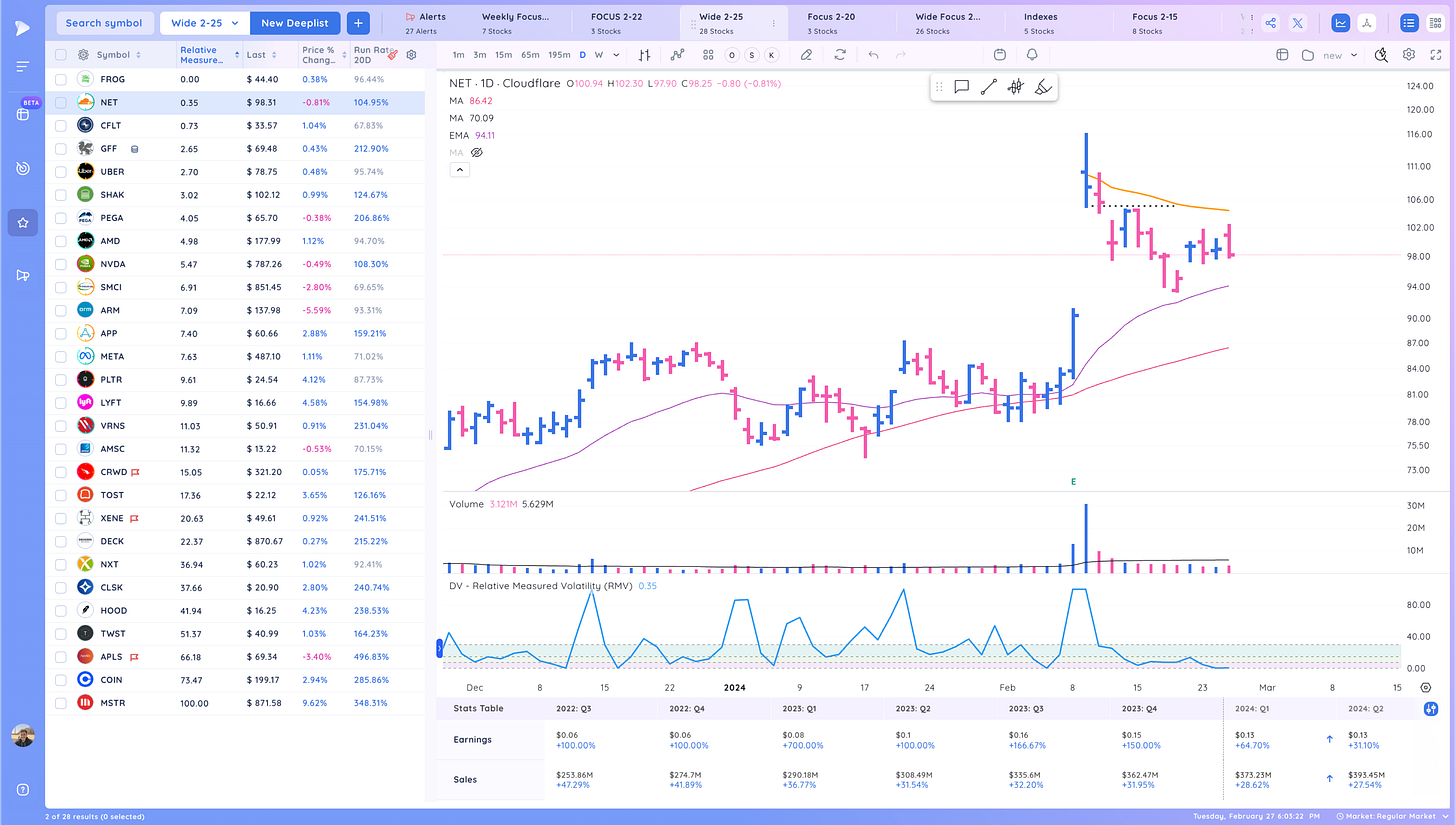Viewport: 1456px width, 825px height.
Task: Open the chart search magnifier icon
Action: click(1382, 55)
